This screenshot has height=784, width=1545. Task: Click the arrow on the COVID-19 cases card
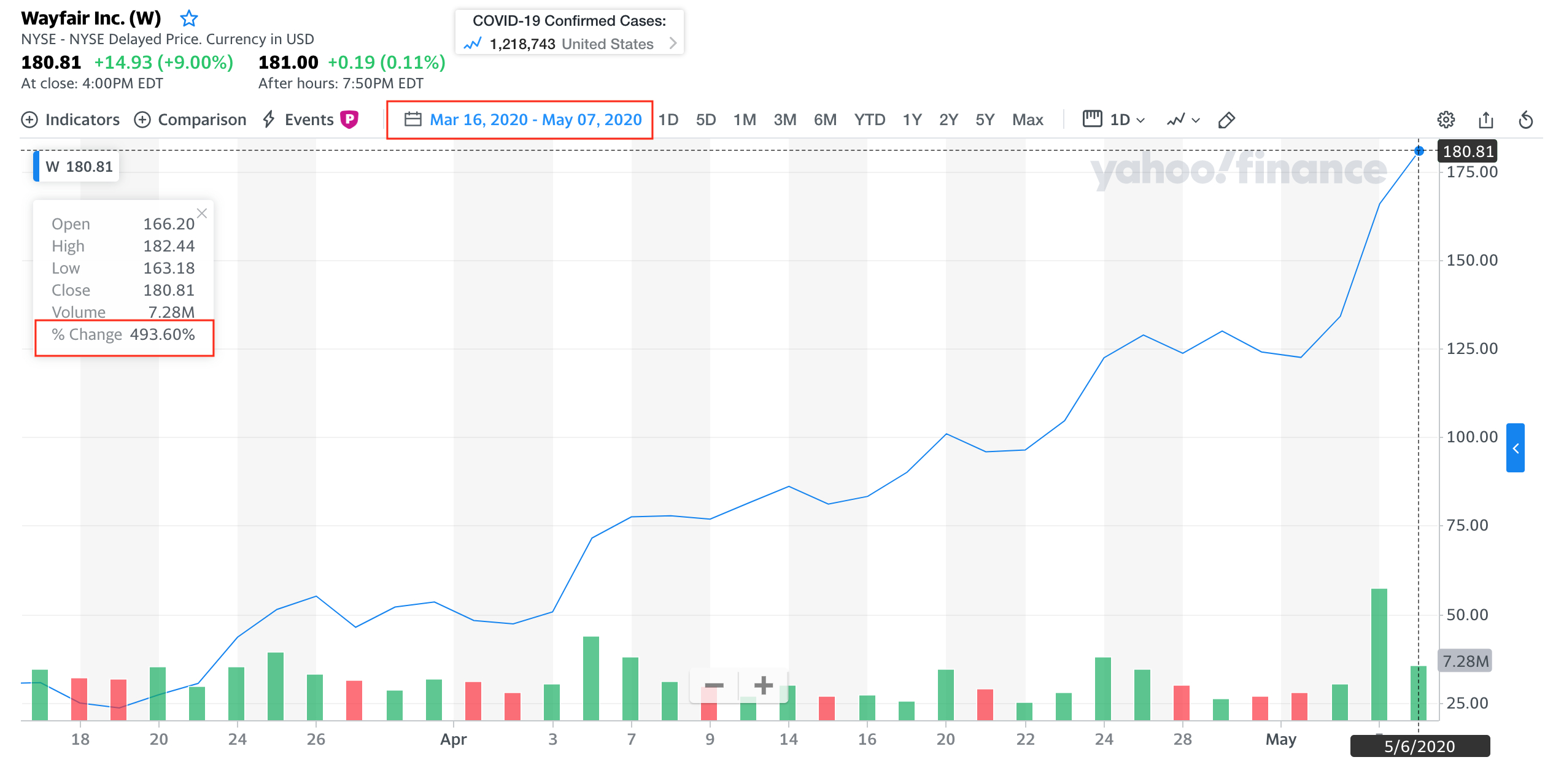pyautogui.click(x=673, y=44)
